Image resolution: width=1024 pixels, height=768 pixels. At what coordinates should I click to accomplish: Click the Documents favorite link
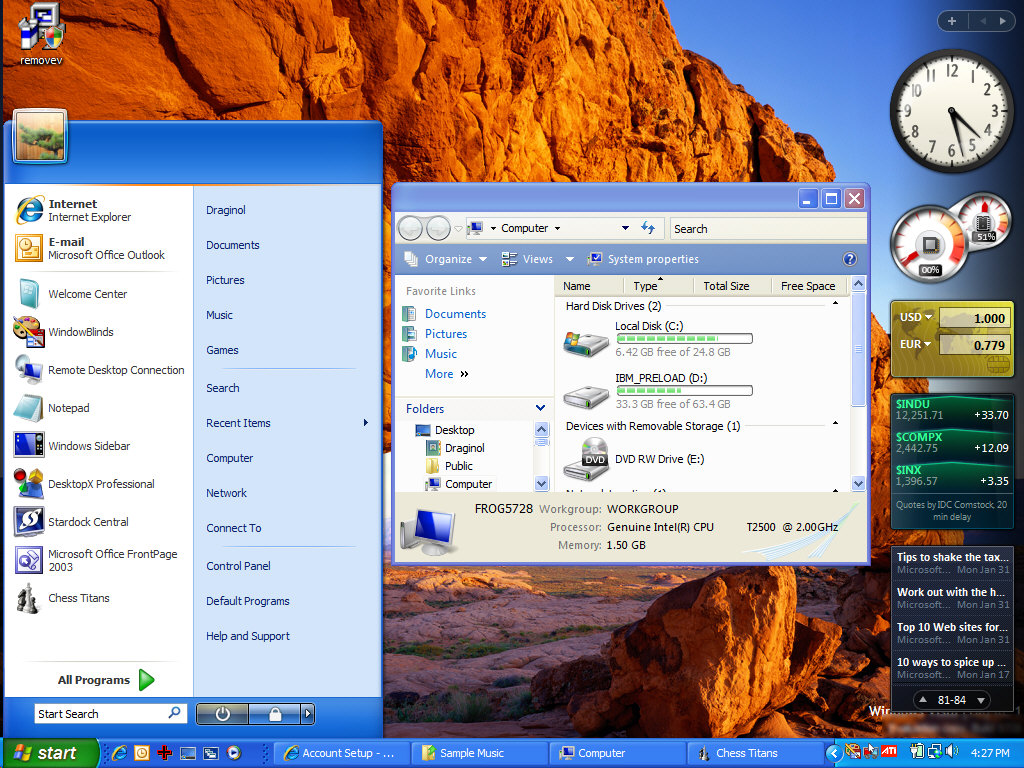[455, 314]
